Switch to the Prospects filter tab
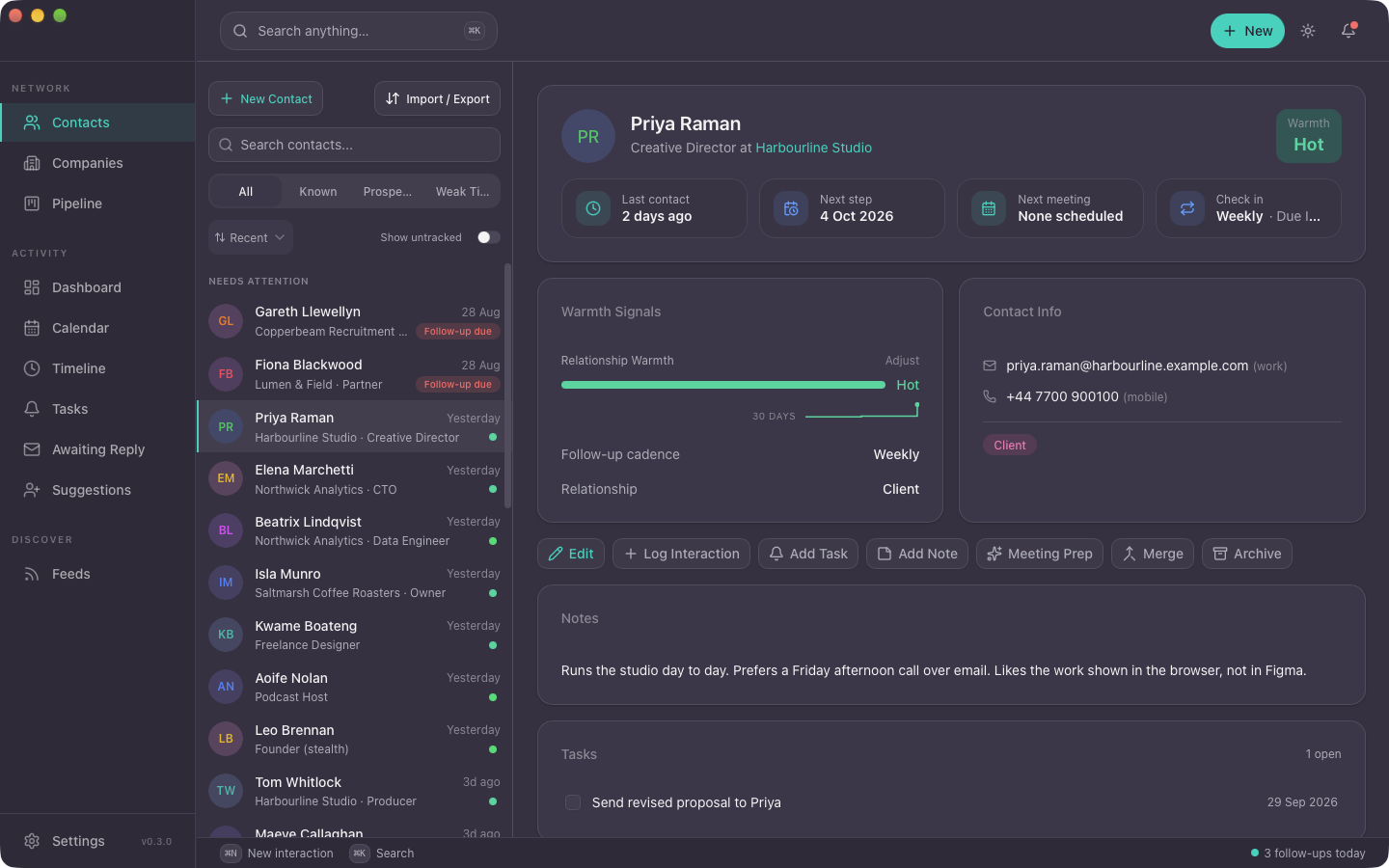The image size is (1389, 868). point(388,191)
